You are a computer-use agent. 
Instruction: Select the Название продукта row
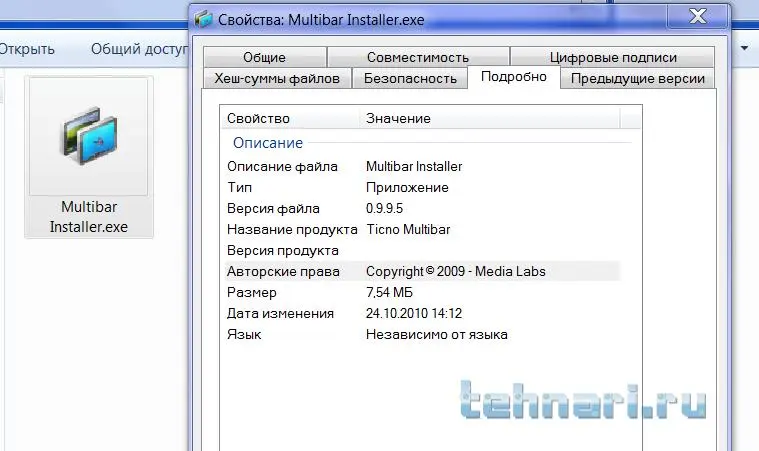[422, 229]
